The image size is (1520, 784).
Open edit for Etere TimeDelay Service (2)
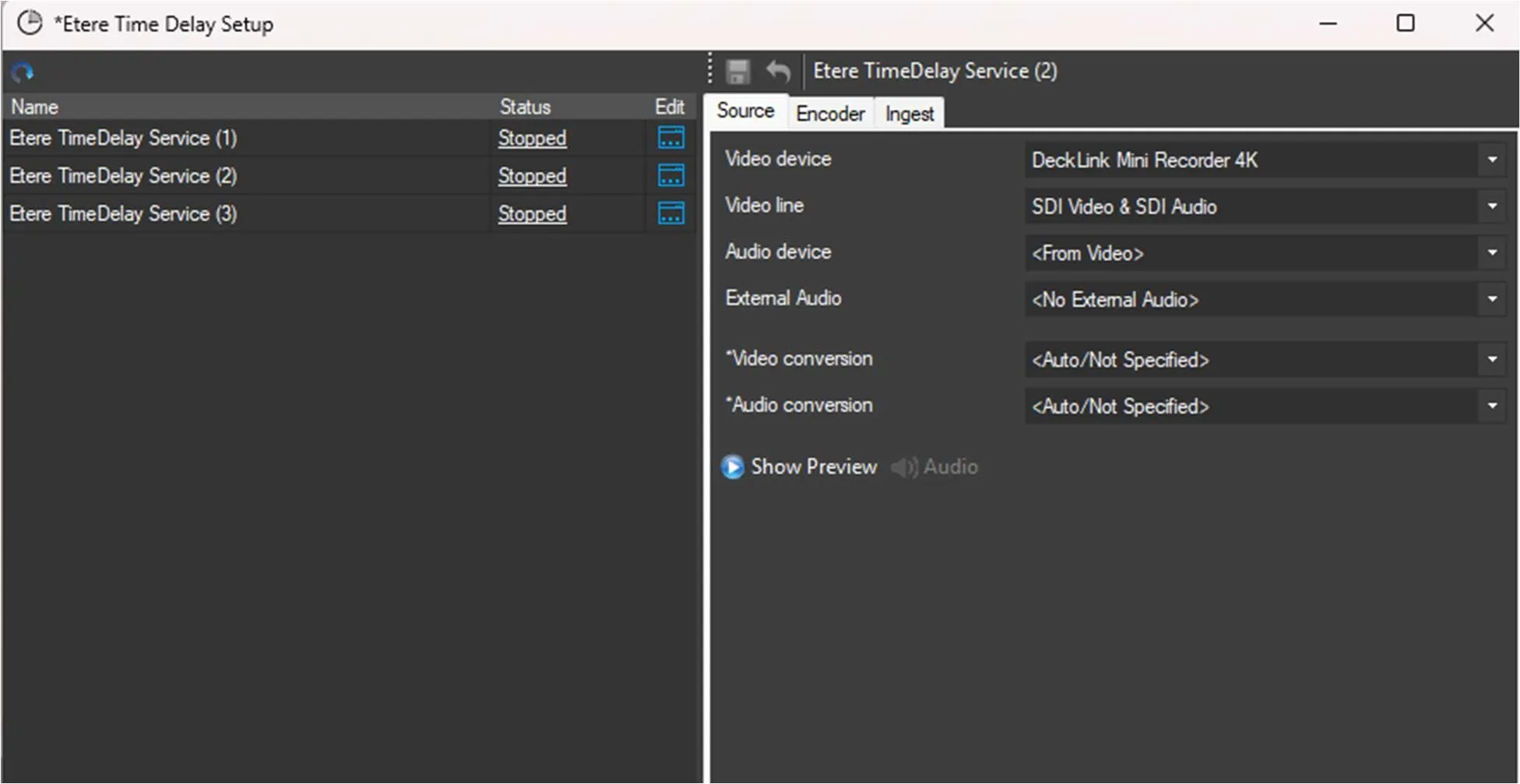(x=670, y=176)
